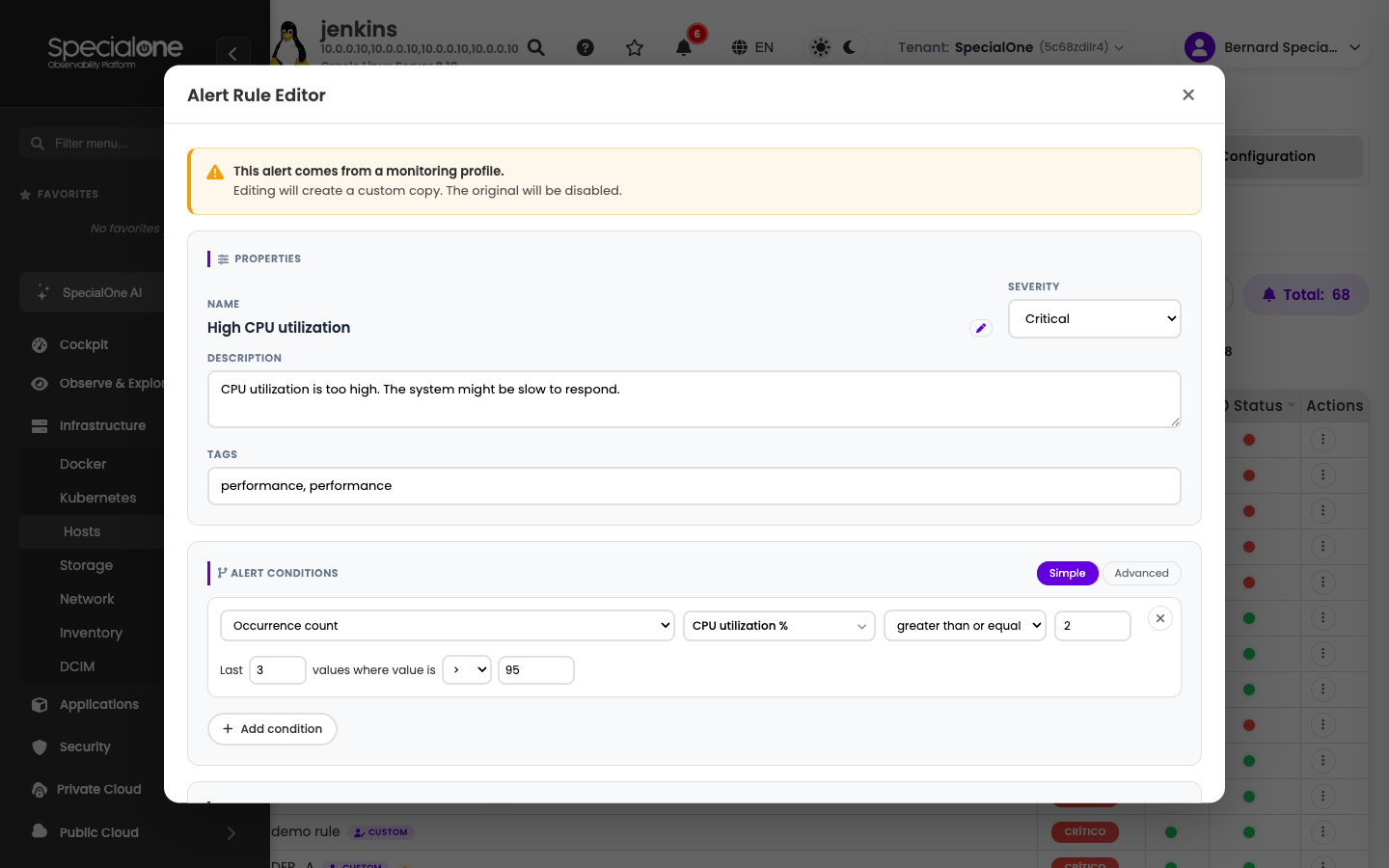Collapse the sidebar with the chevron button
Image resolution: width=1389 pixels, height=868 pixels.
point(232,54)
